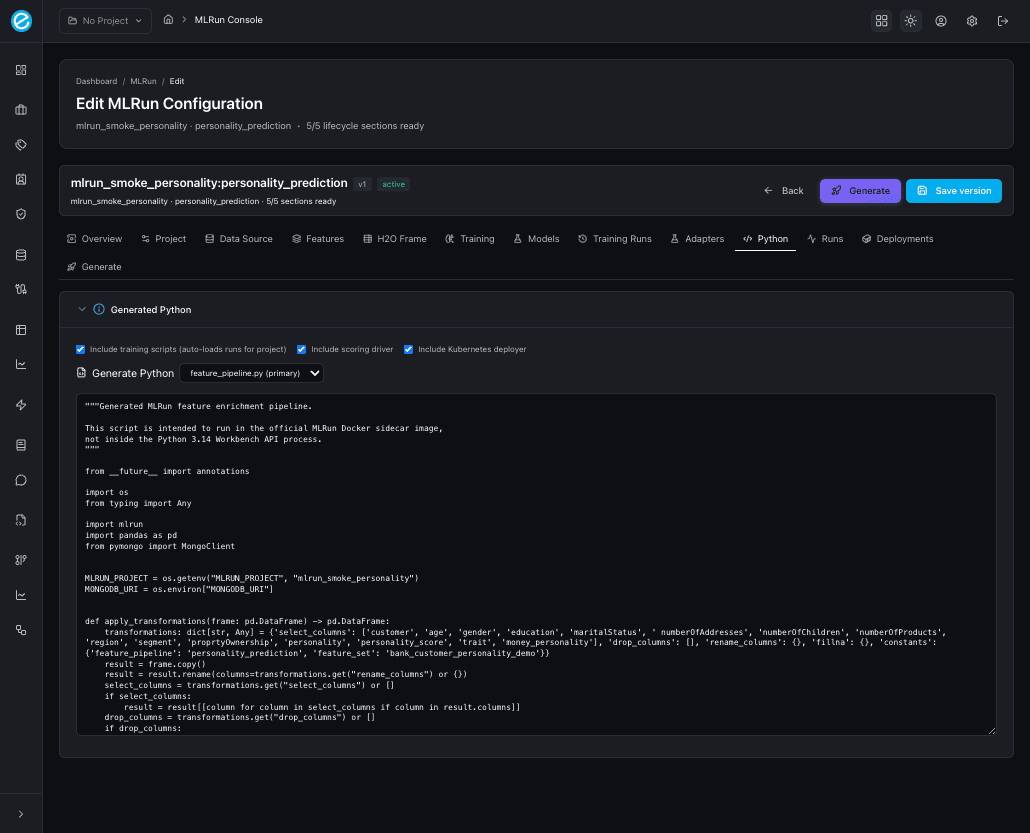Click the lightning bolt sidebar icon
Viewport: 1030px width, 833px height.
pos(20,405)
